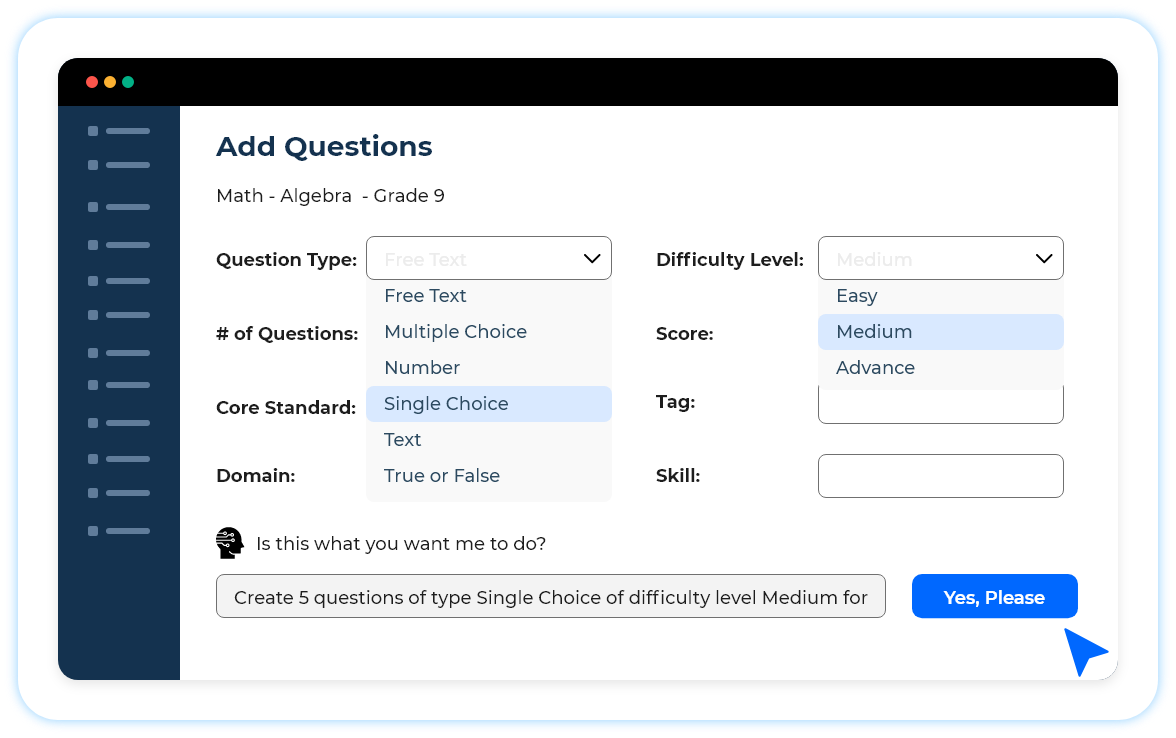The width and height of the screenshot is (1176, 738).
Task: Click the green window dot
Action: [128, 82]
